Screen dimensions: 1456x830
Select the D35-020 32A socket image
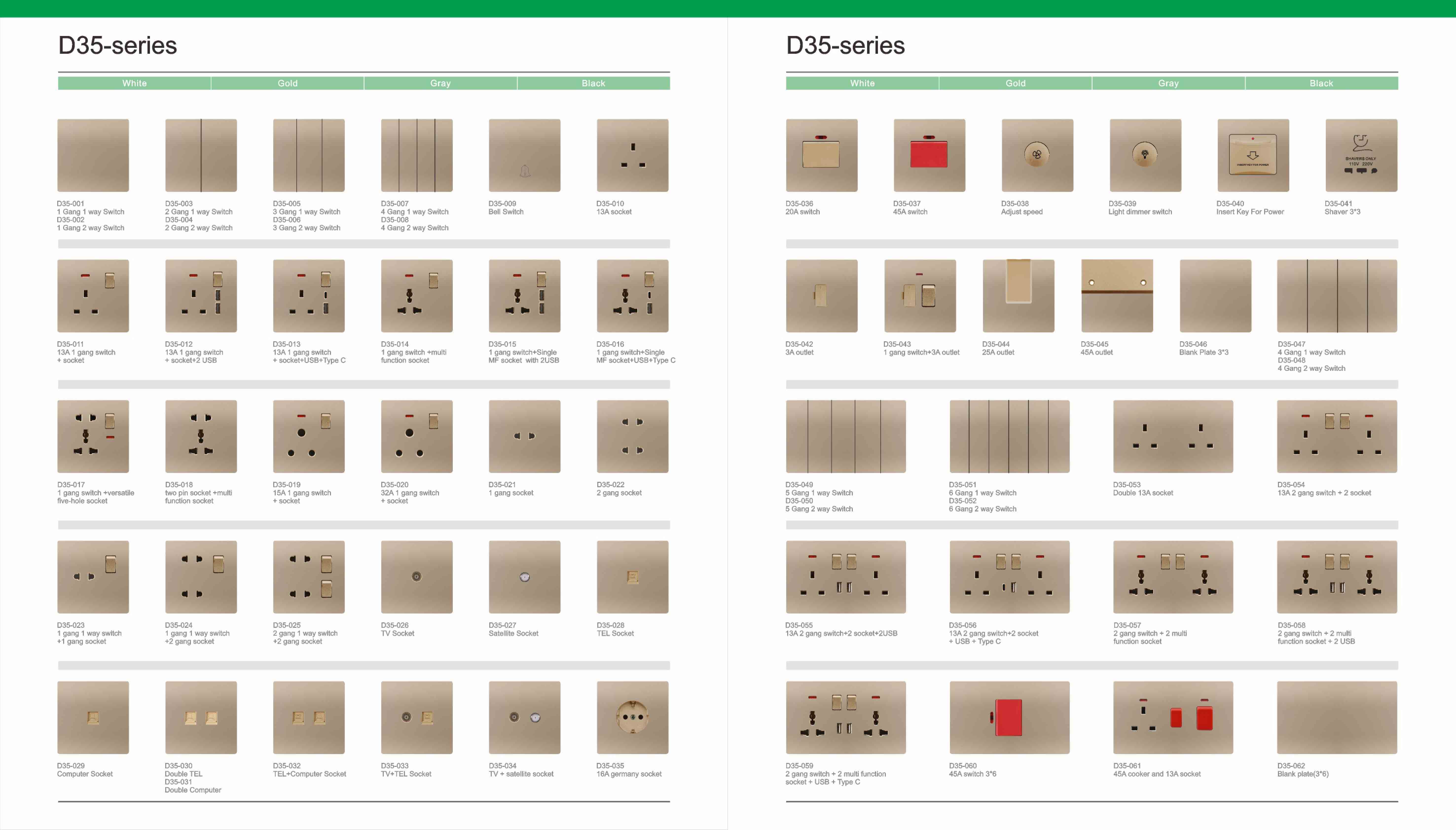[x=417, y=436]
